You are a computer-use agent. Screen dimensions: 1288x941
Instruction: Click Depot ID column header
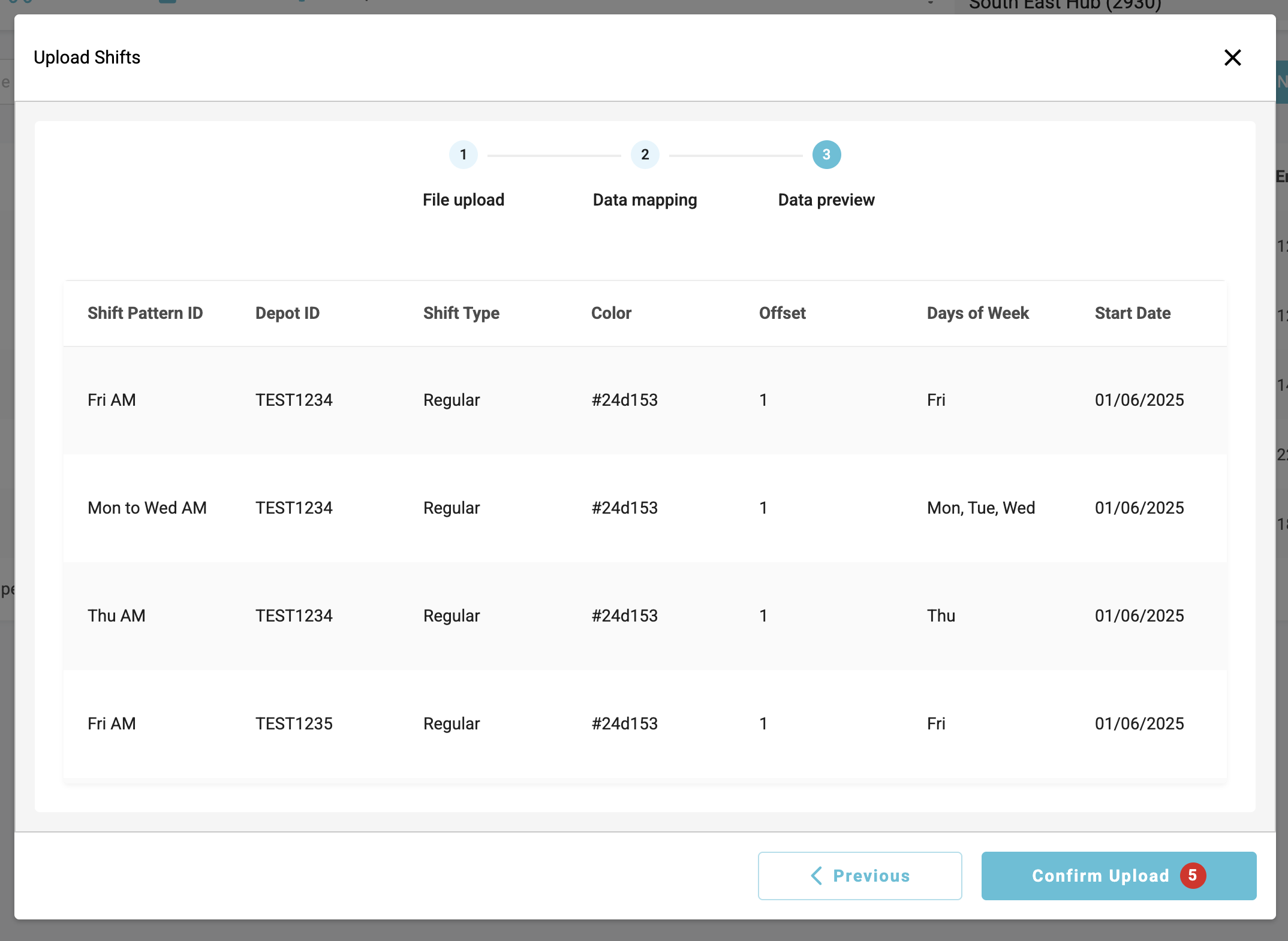point(287,313)
